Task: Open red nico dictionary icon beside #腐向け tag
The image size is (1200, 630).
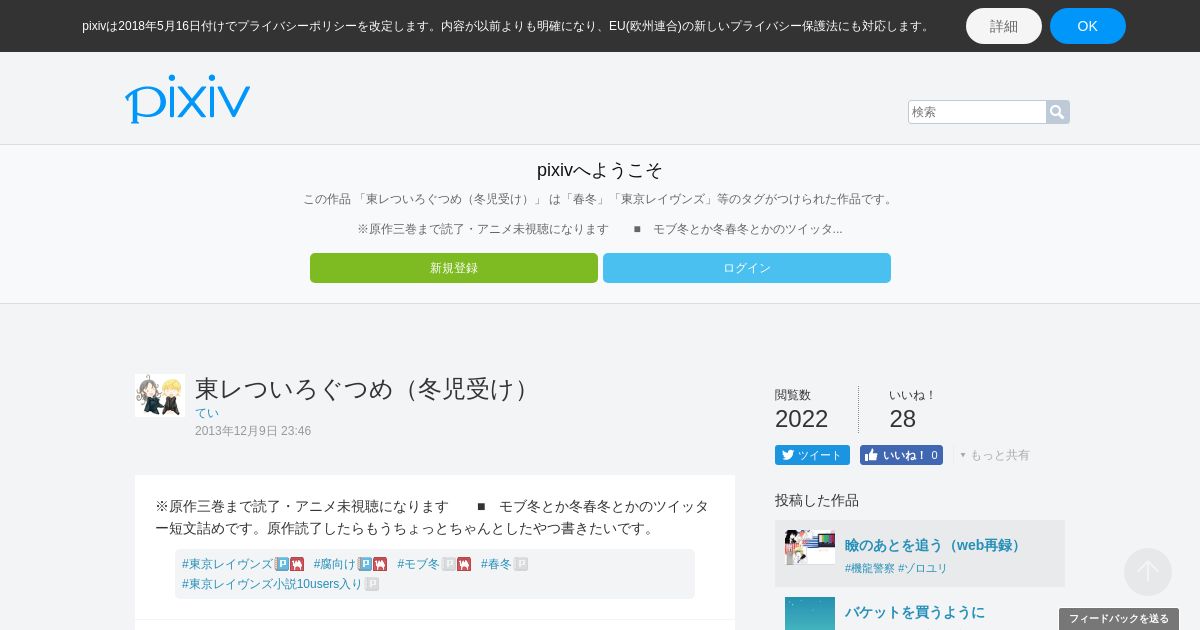Action: pos(380,564)
